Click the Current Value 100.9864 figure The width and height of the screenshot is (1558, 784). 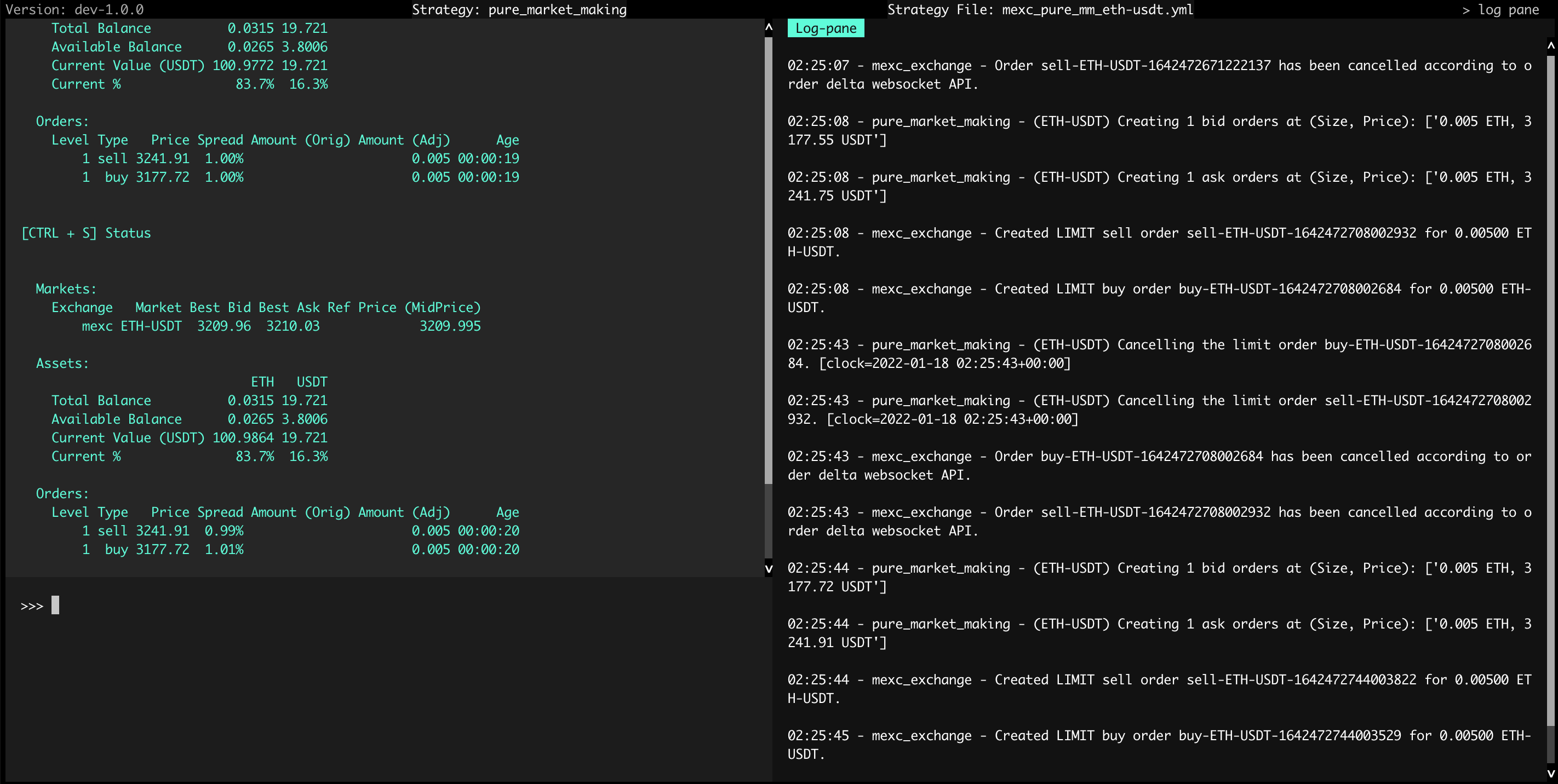pyautogui.click(x=243, y=437)
